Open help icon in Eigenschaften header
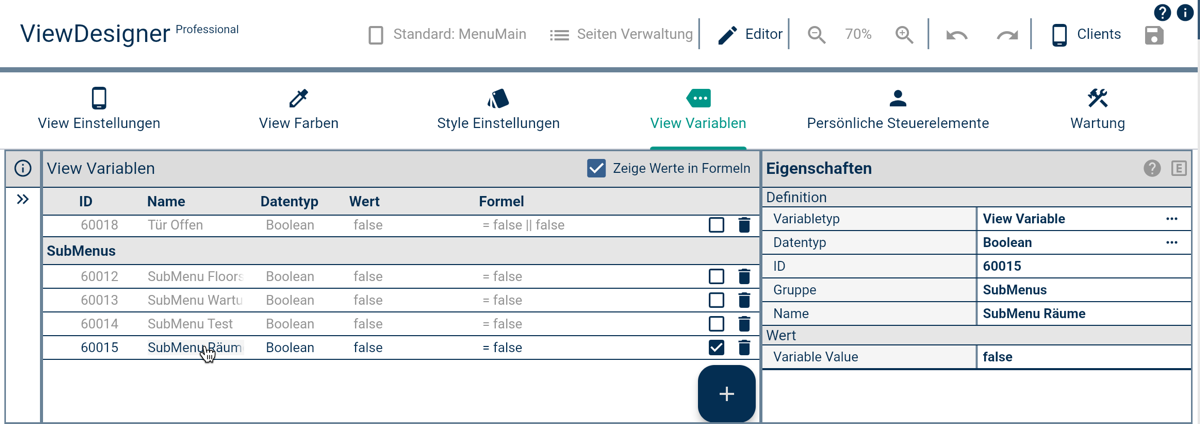Screen dimensions: 1200x424 click(1152, 168)
